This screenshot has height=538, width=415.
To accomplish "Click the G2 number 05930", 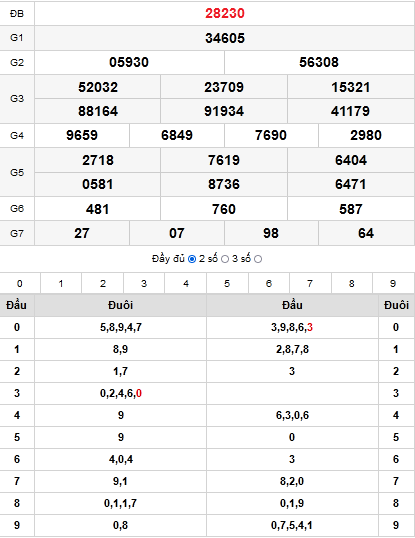I will pos(129,62).
